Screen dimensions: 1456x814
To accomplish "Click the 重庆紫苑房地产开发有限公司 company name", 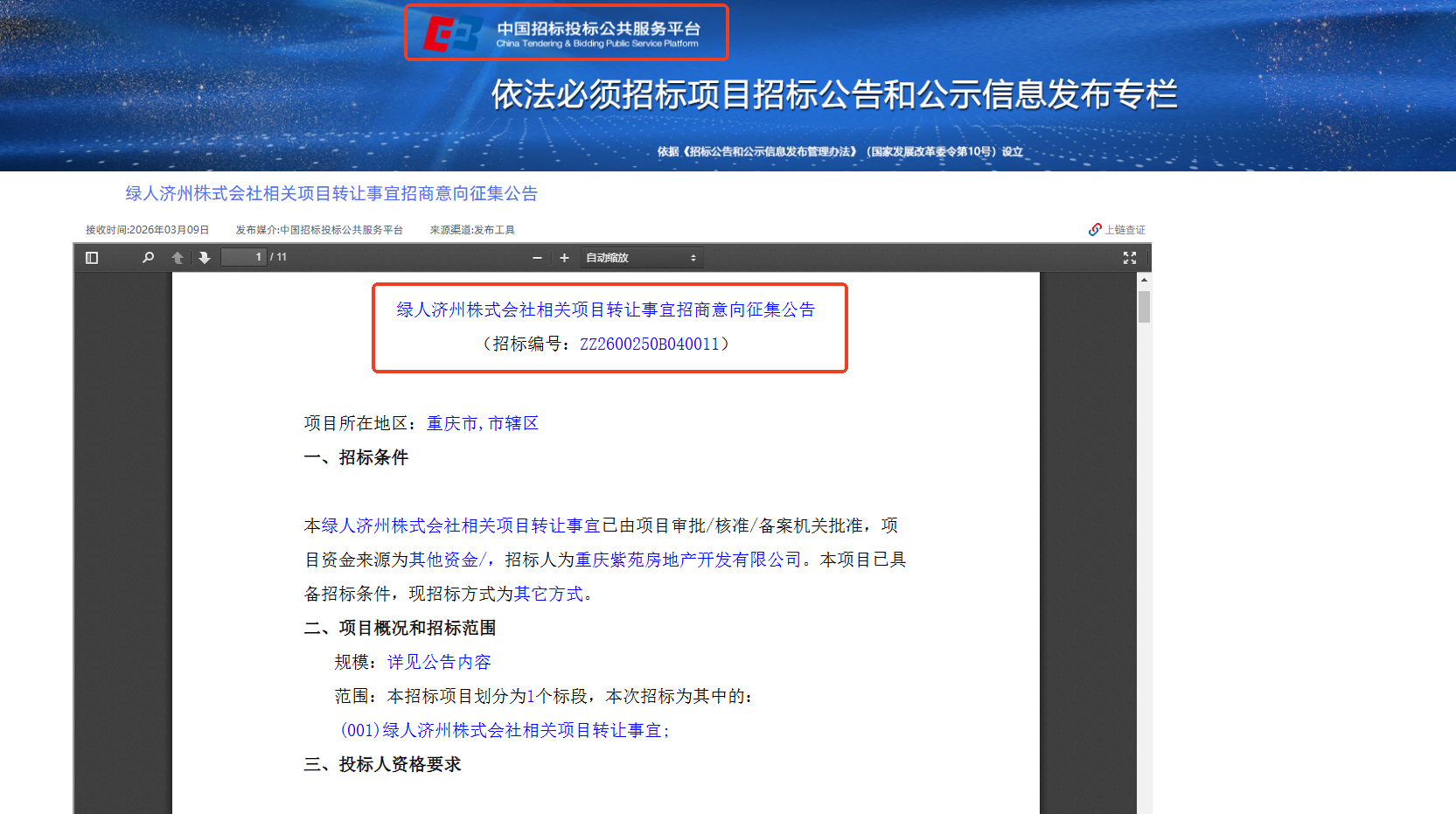I will pos(688,560).
